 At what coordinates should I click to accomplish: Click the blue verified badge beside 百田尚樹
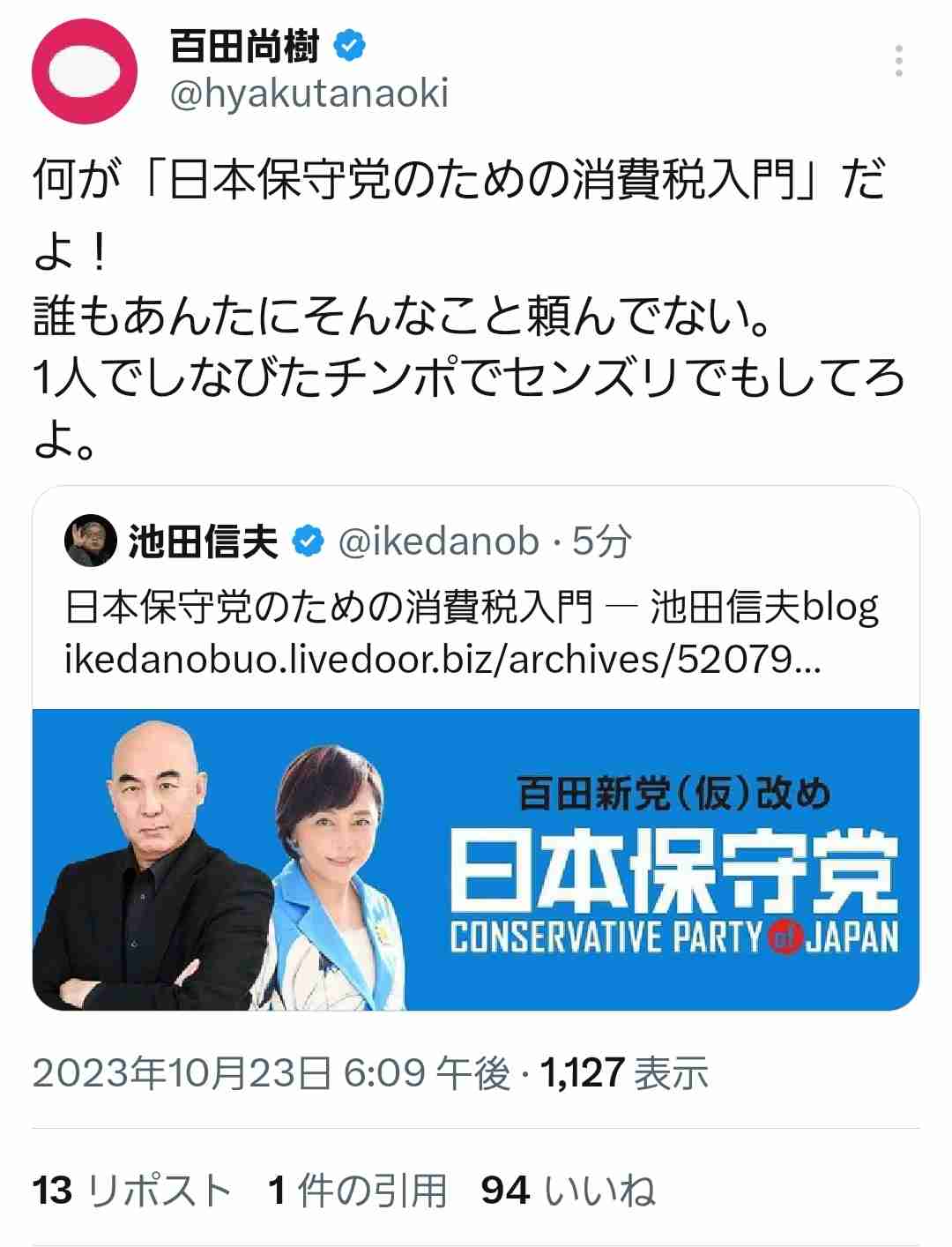coord(350,47)
